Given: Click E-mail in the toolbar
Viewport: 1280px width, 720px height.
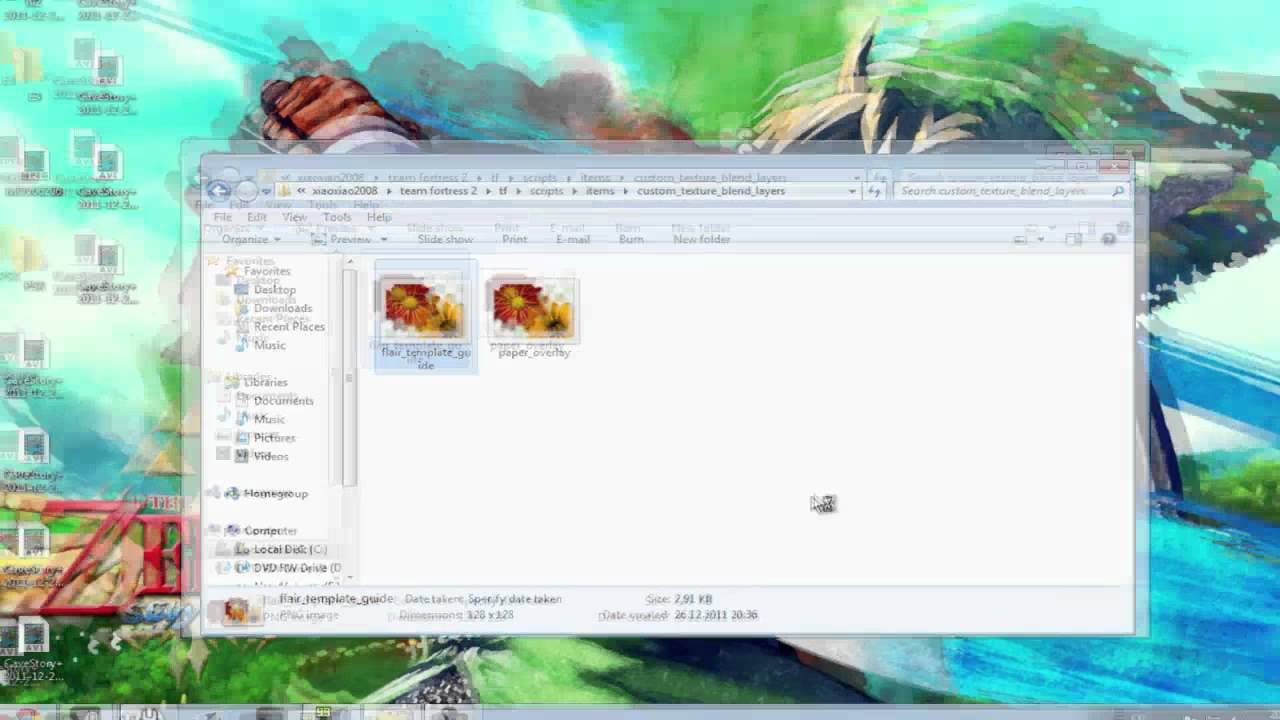Looking at the screenshot, I should coord(573,239).
